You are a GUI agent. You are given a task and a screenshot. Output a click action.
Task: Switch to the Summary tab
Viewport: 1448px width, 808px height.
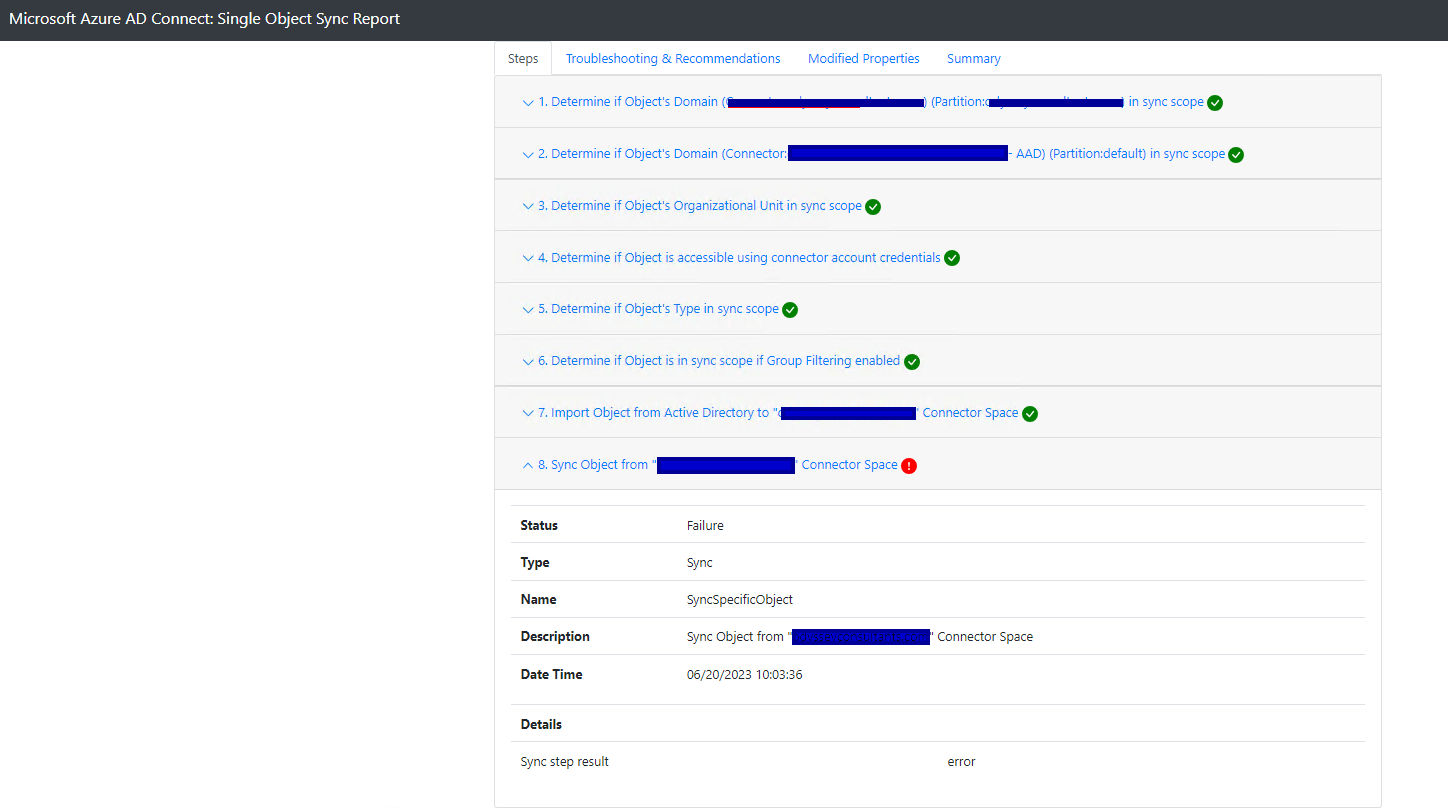click(973, 58)
